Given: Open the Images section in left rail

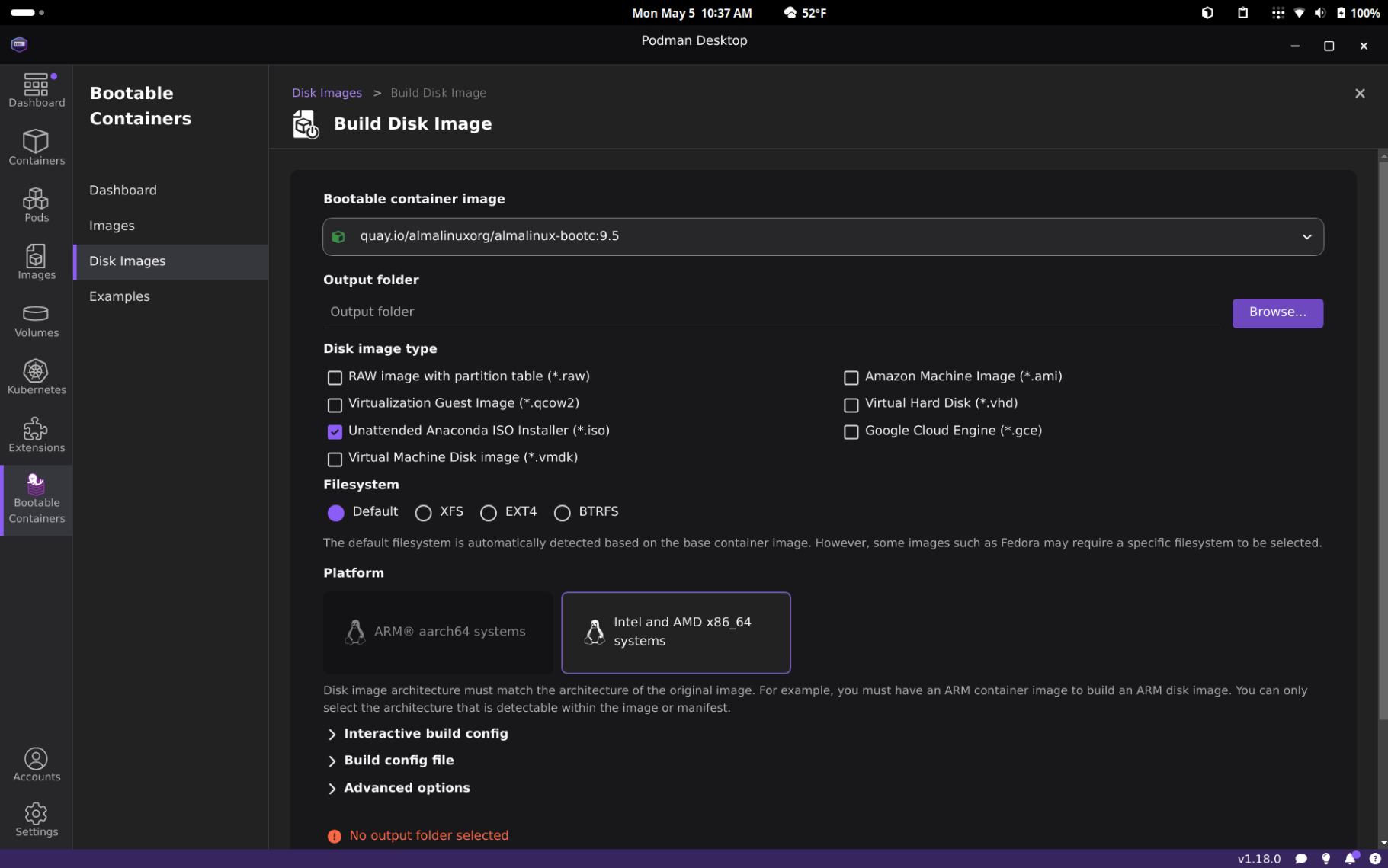Looking at the screenshot, I should (x=36, y=262).
